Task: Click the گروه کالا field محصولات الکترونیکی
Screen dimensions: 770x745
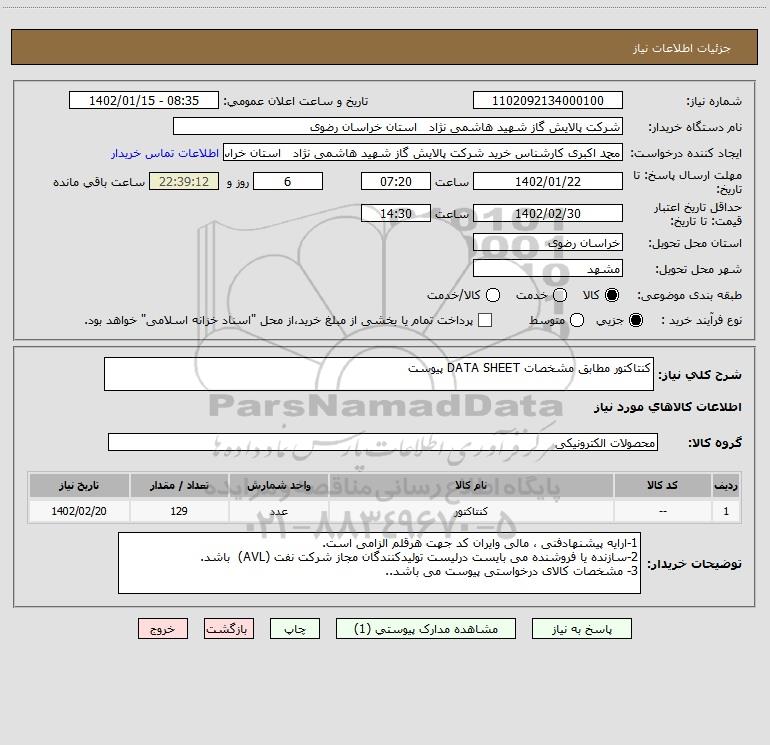Action: click(383, 442)
